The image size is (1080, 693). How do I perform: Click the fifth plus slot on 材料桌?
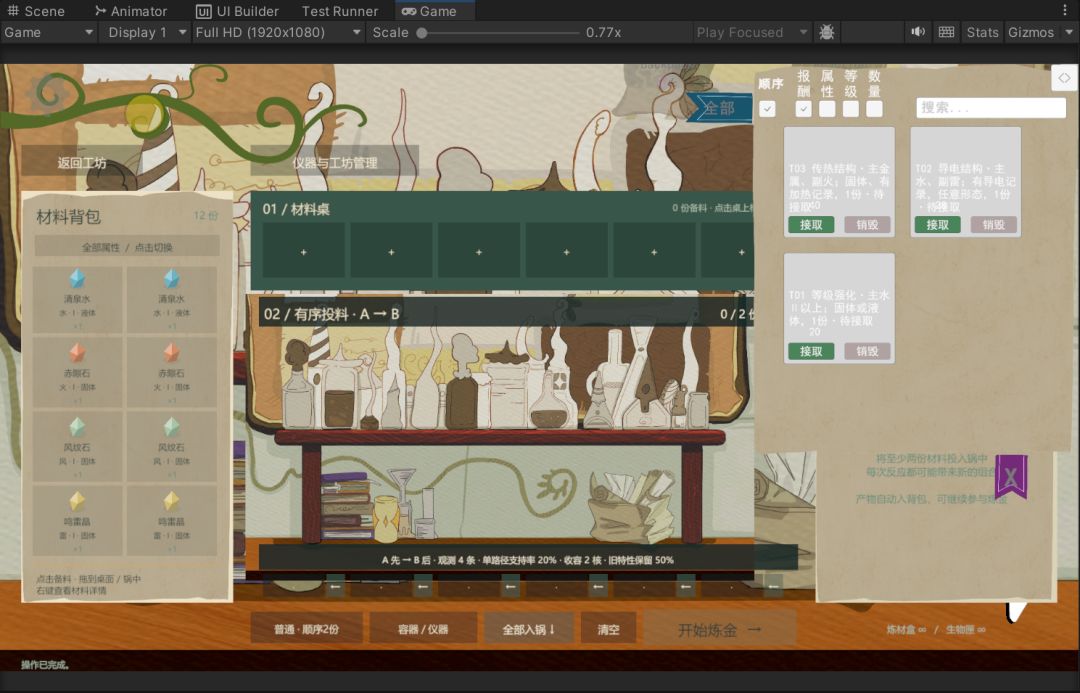point(654,252)
